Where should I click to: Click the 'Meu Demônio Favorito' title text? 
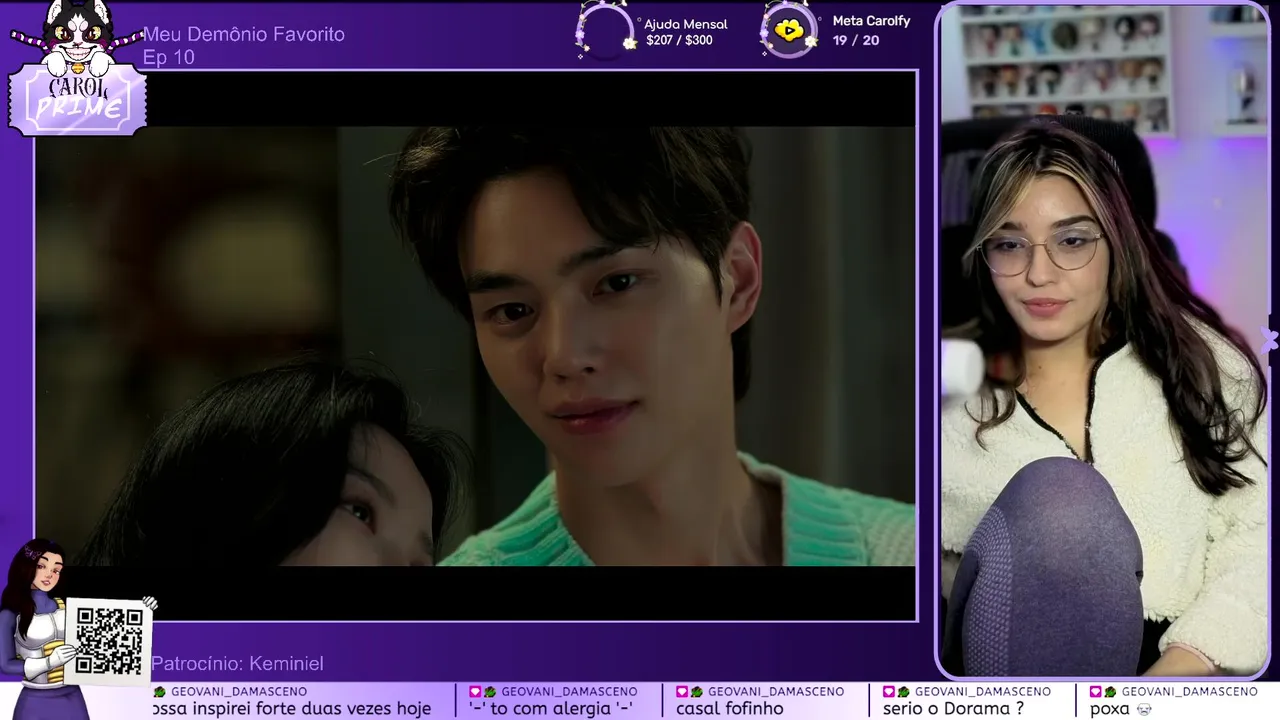(244, 35)
